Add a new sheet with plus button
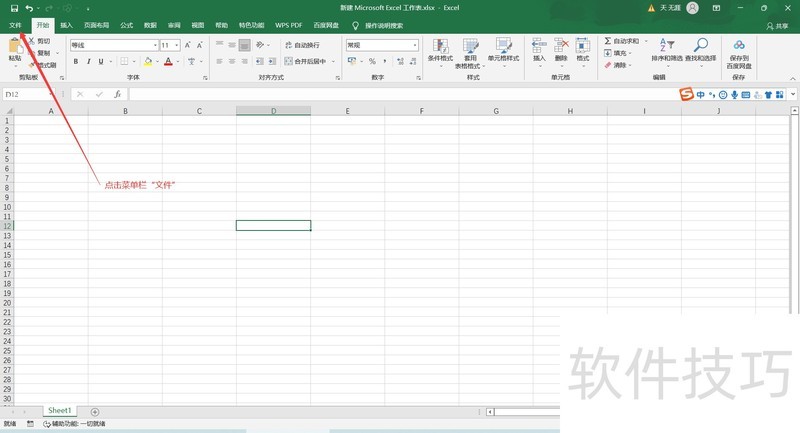Viewport: 800px width, 433px height. tap(95, 412)
